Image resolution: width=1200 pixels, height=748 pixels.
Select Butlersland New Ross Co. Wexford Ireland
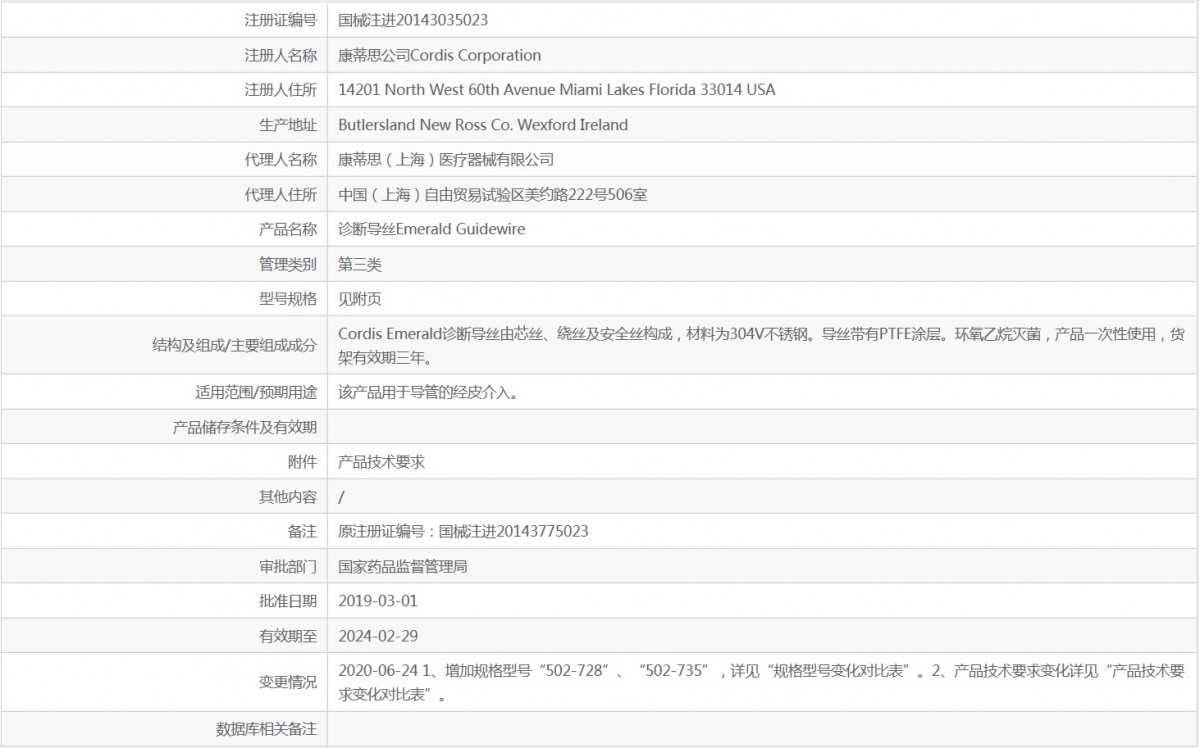(484, 125)
